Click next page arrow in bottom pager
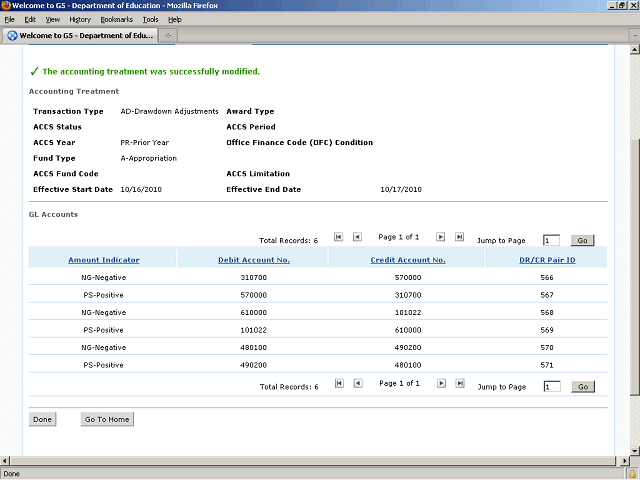 click(x=440, y=383)
